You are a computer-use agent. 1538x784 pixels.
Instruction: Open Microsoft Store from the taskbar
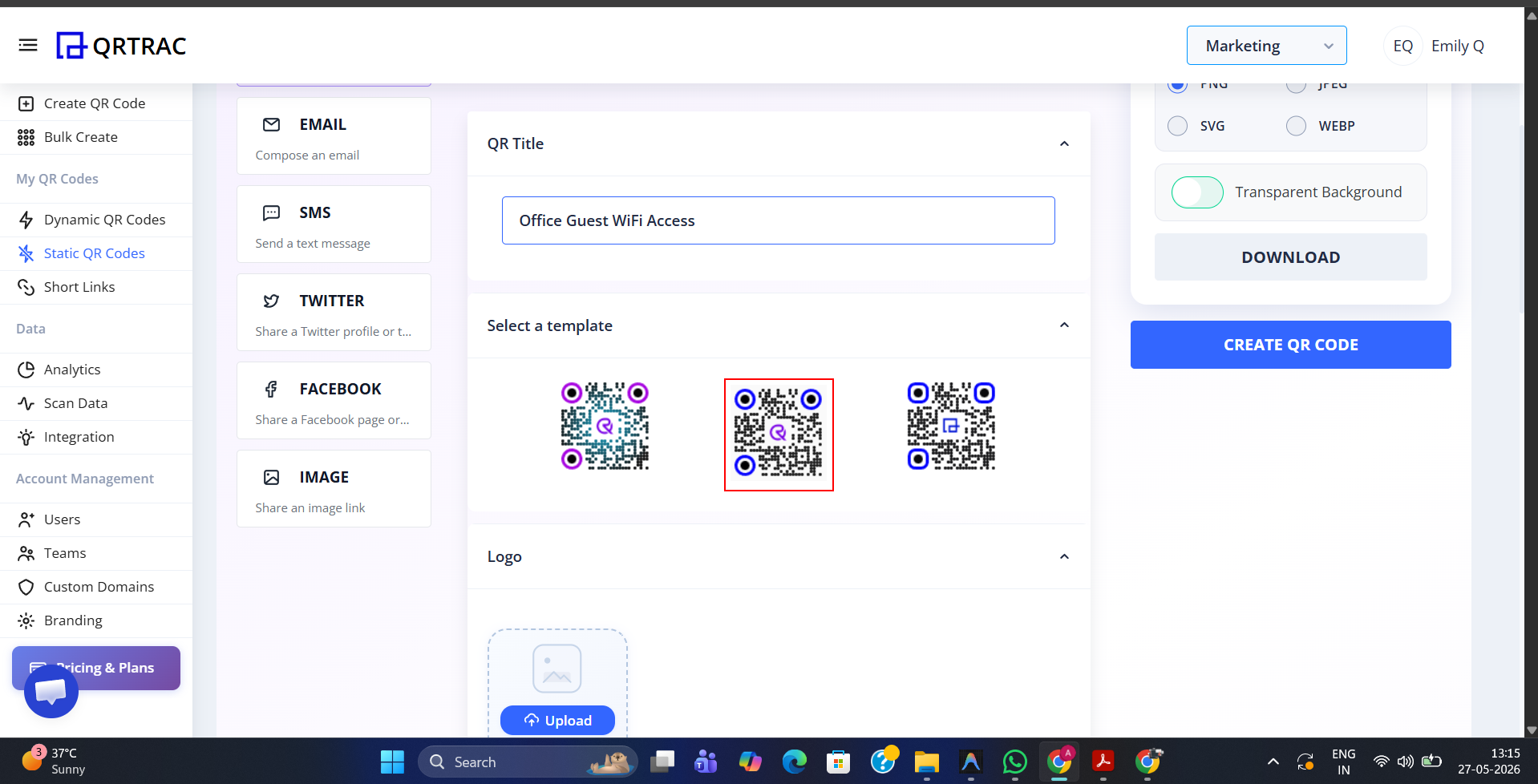tap(838, 762)
